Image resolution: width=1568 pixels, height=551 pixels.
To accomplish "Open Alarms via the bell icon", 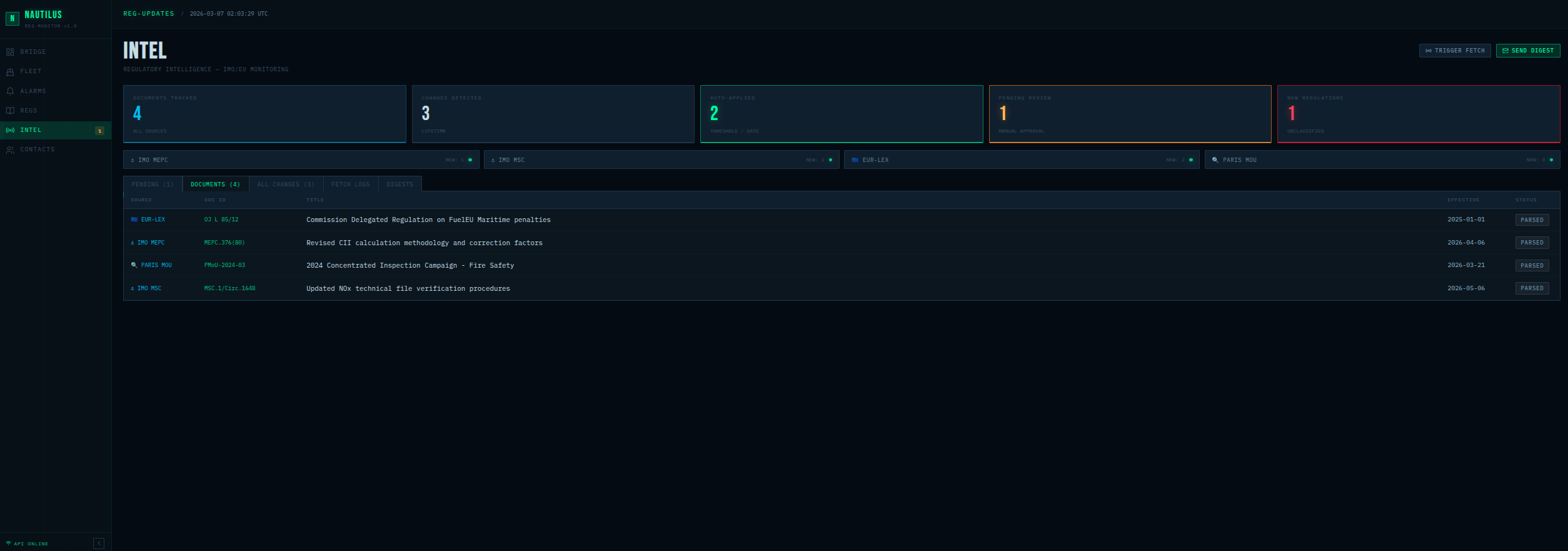I will (10, 91).
